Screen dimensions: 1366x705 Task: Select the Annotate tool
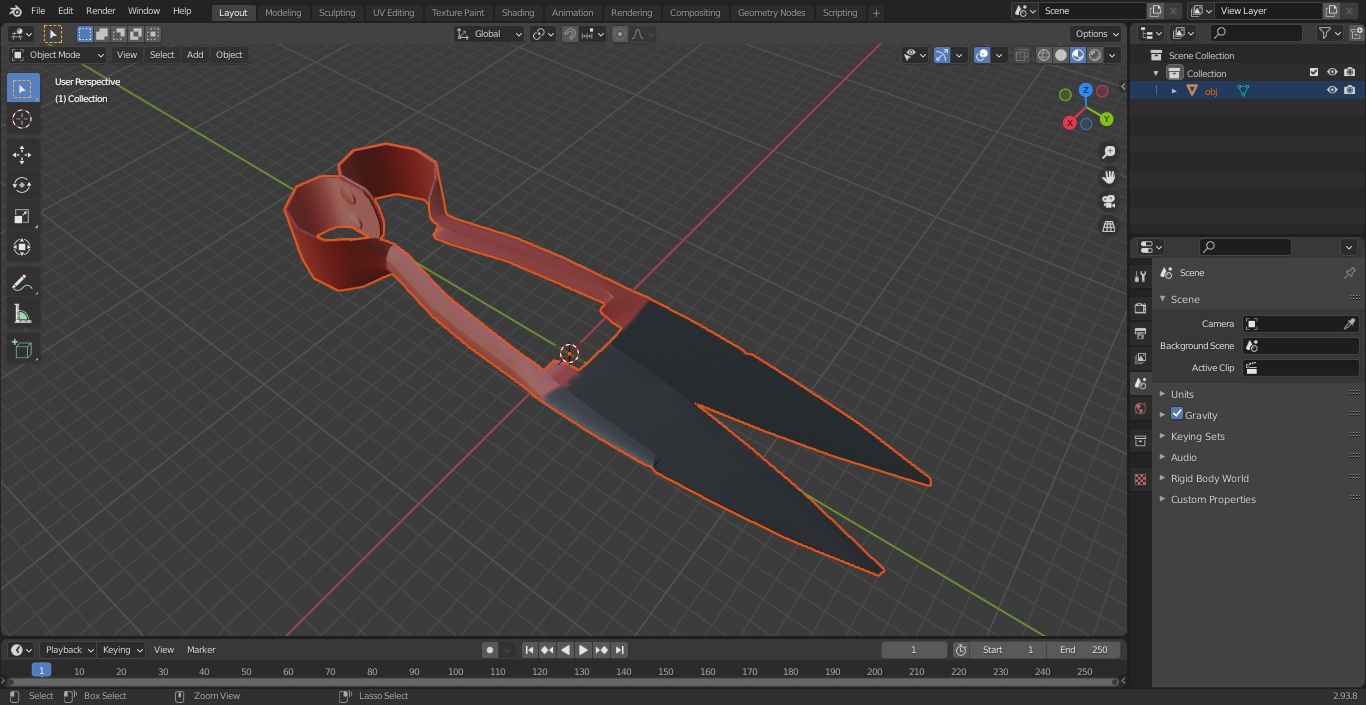(x=22, y=284)
